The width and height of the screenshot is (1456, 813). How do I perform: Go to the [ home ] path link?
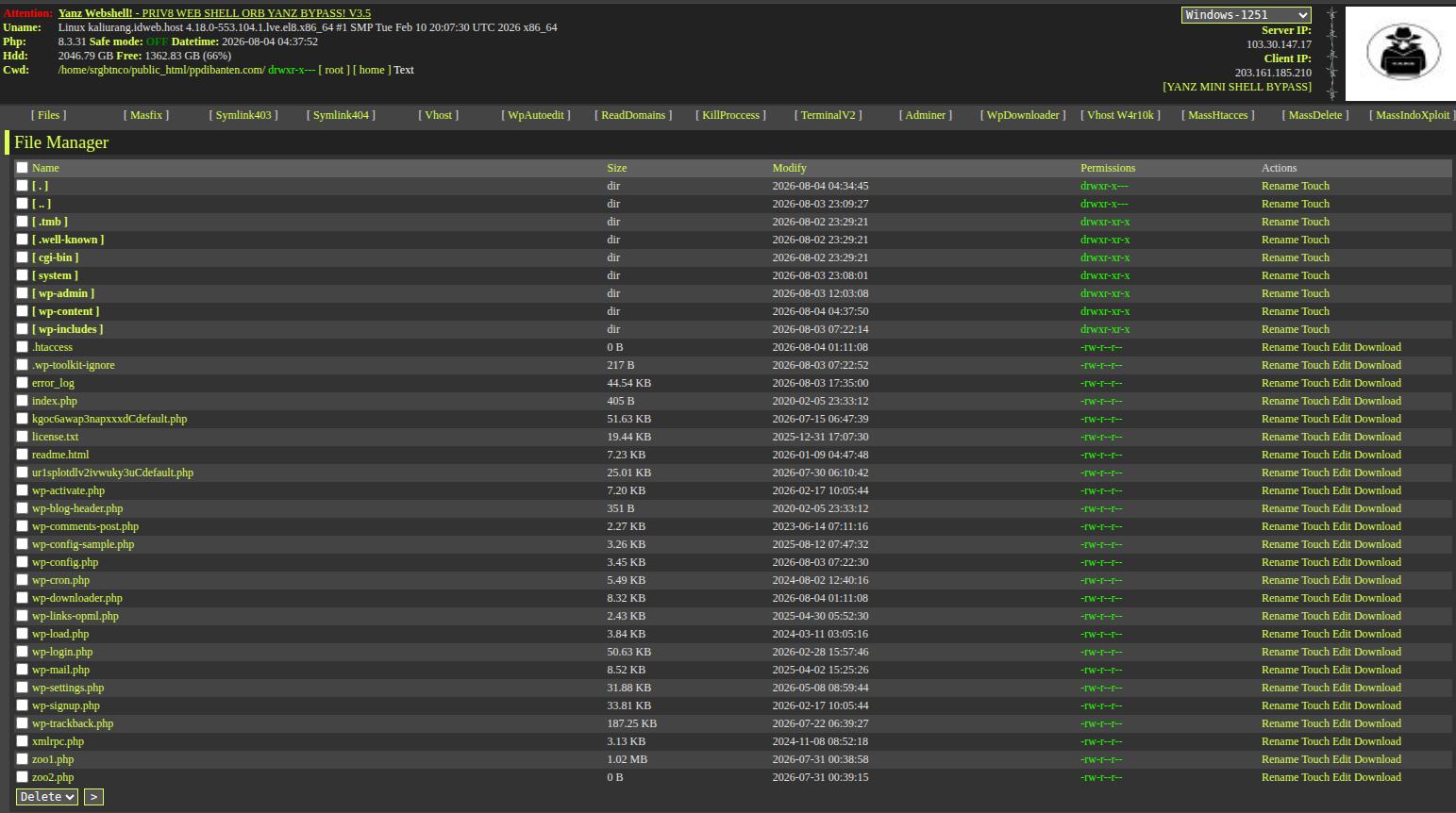coord(370,70)
